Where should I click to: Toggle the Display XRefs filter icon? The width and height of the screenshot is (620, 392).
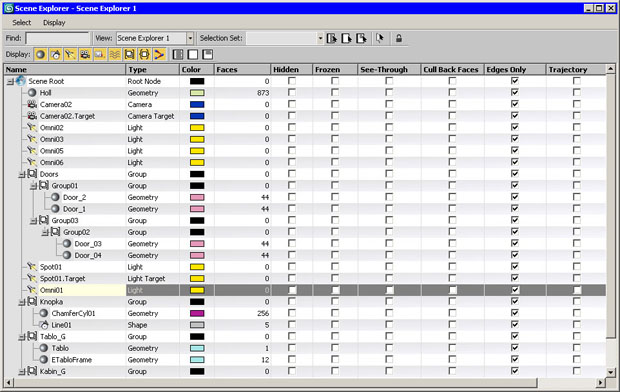coord(144,54)
